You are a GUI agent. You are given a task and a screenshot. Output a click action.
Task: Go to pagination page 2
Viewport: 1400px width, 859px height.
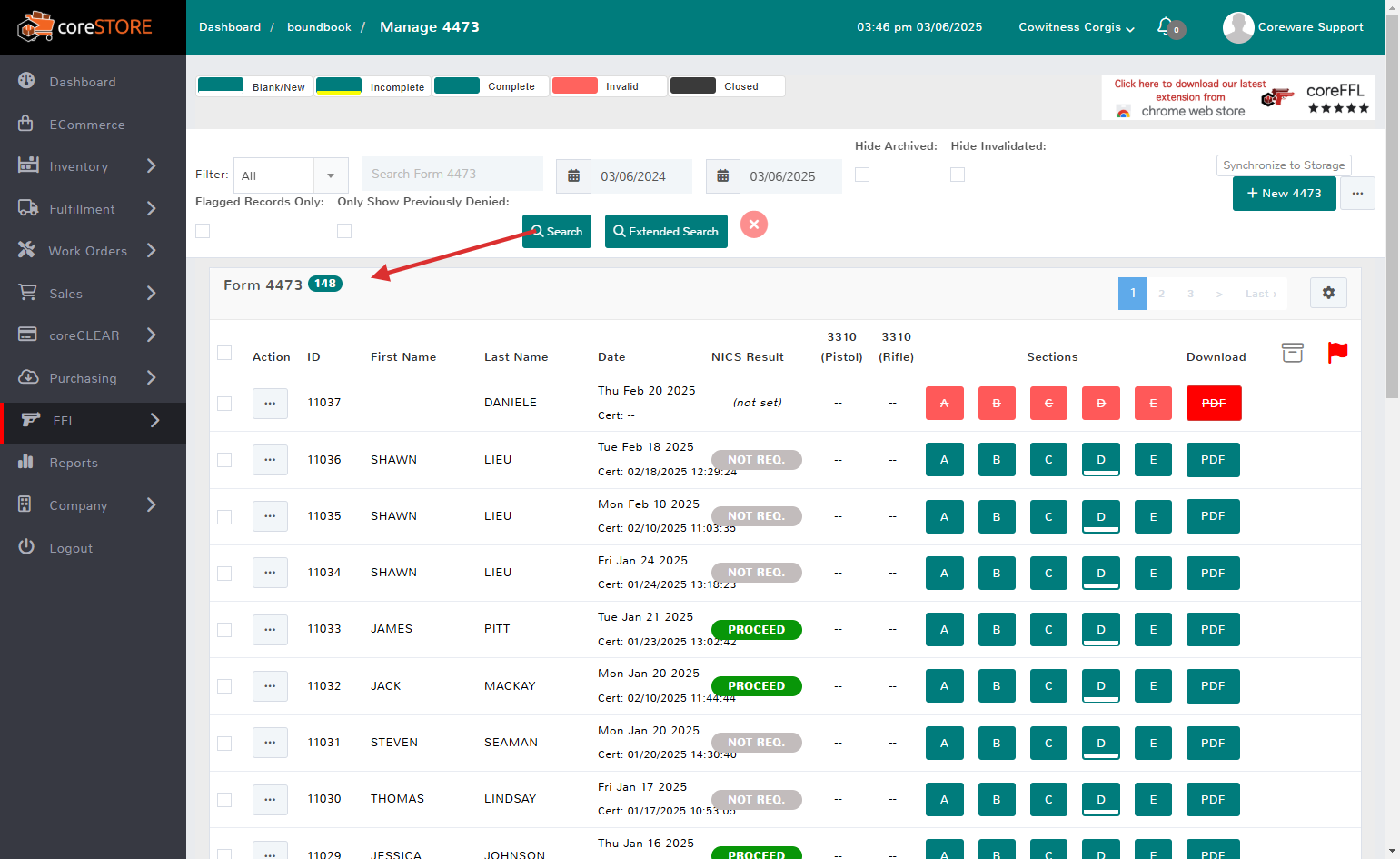coord(1161,294)
